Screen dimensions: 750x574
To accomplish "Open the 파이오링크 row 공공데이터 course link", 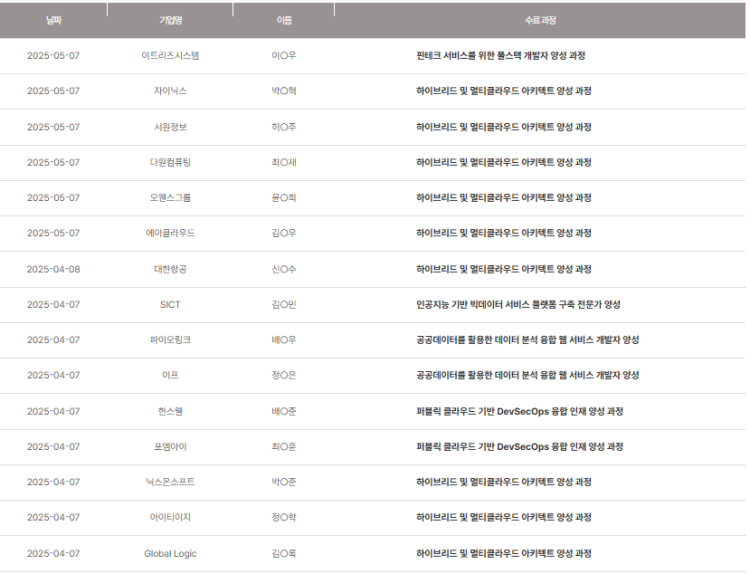I will click(528, 340).
